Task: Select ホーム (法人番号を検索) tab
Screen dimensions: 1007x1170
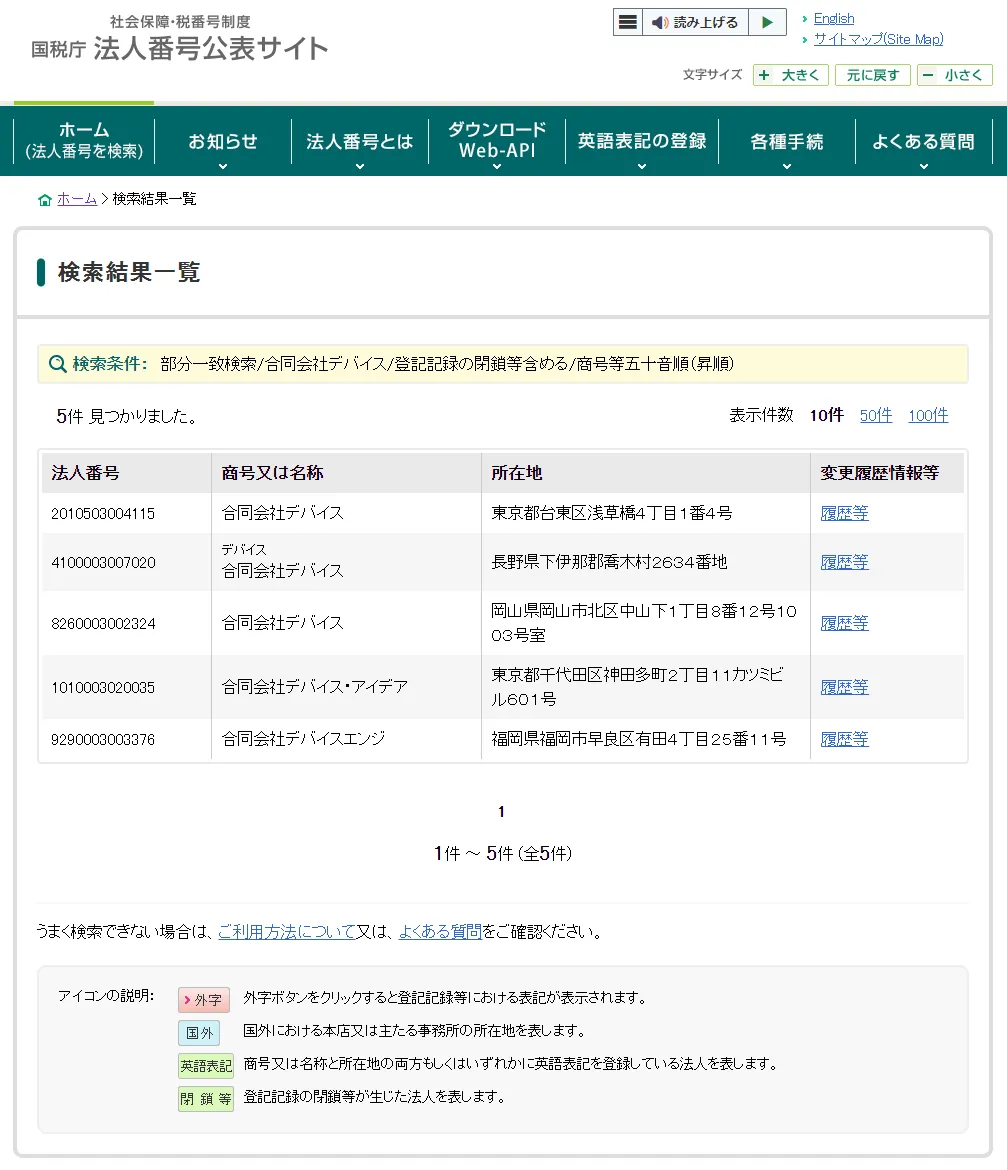Action: pos(84,140)
